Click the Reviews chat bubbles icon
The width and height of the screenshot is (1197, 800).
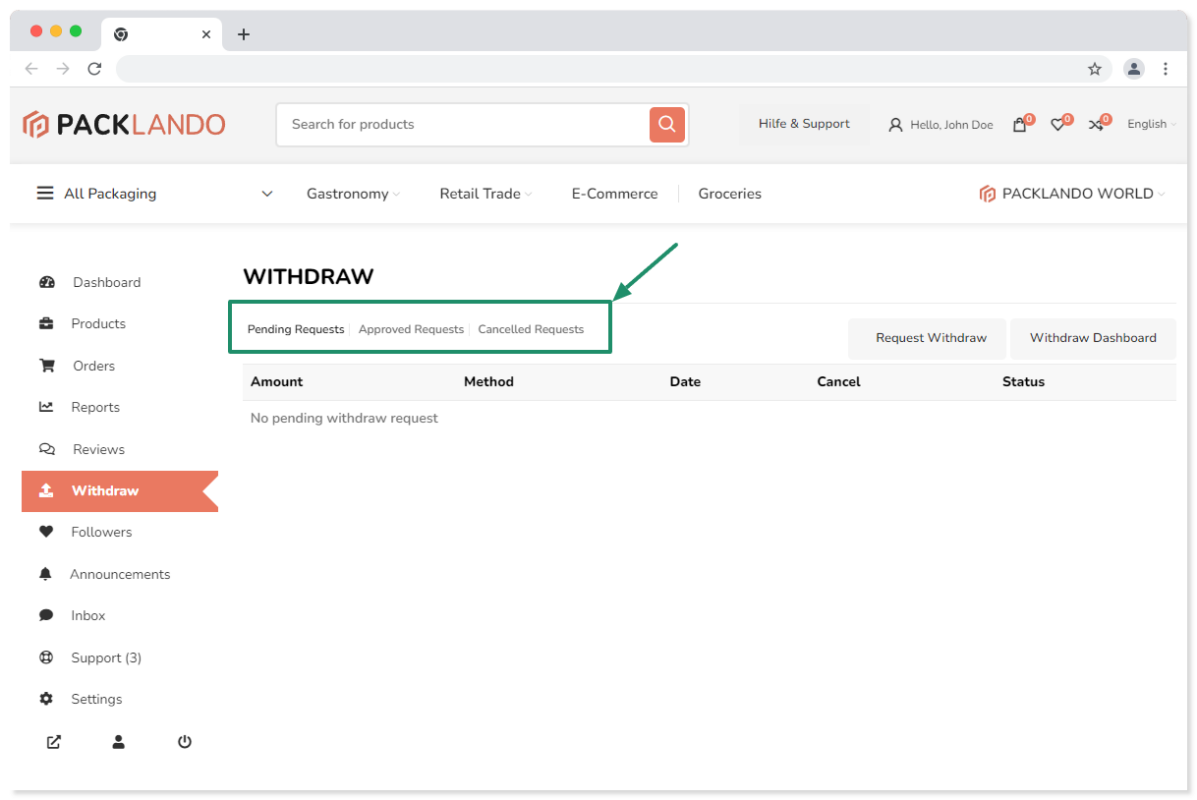coord(47,449)
